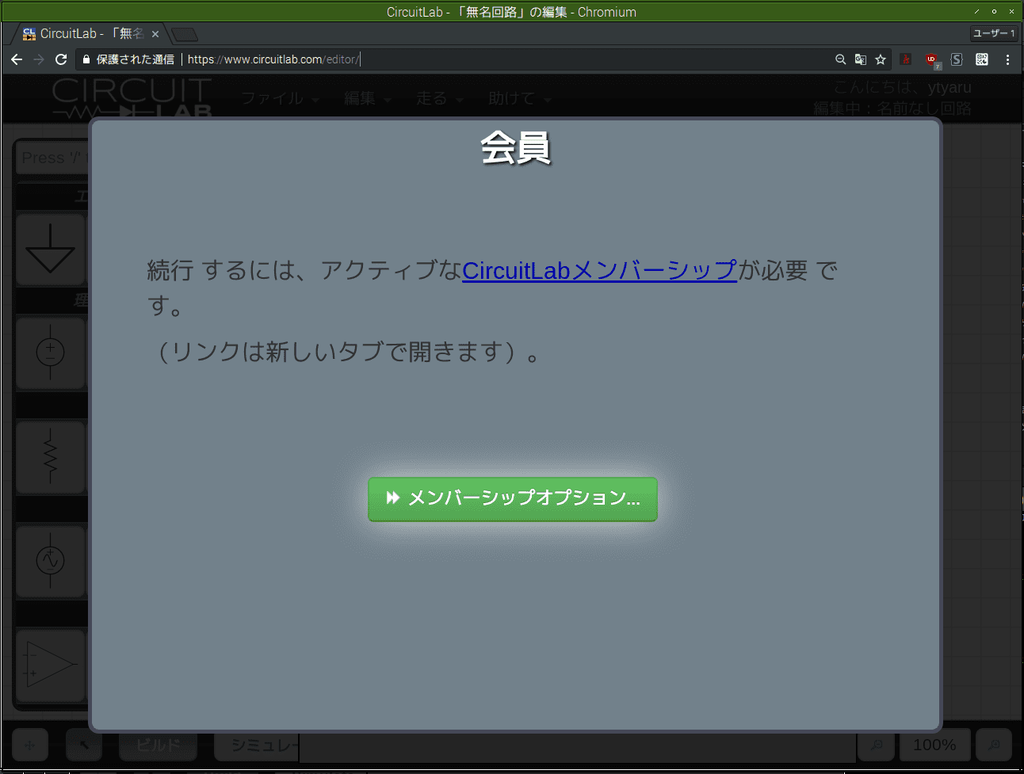1024x774 pixels.
Task: Open the CircuitLabメンバーシップ link
Action: [x=600, y=270]
